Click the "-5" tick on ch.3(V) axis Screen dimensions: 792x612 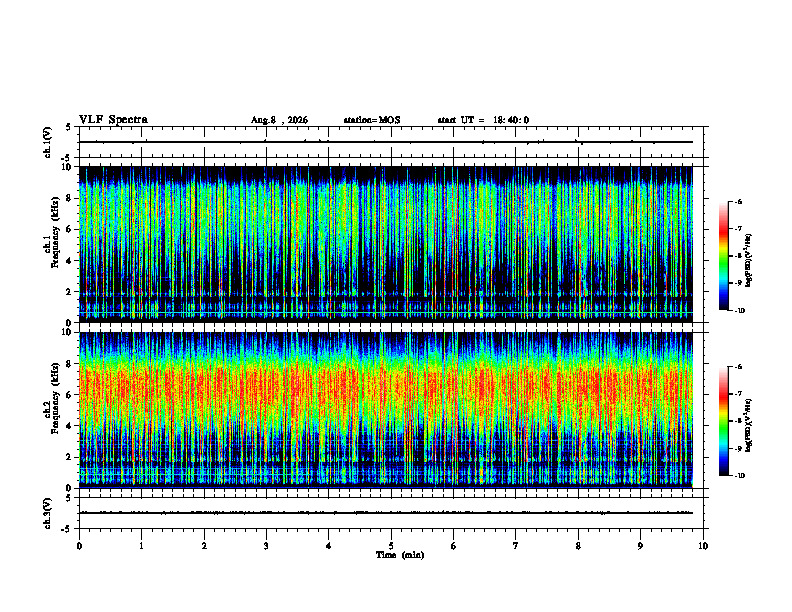click(x=68, y=529)
